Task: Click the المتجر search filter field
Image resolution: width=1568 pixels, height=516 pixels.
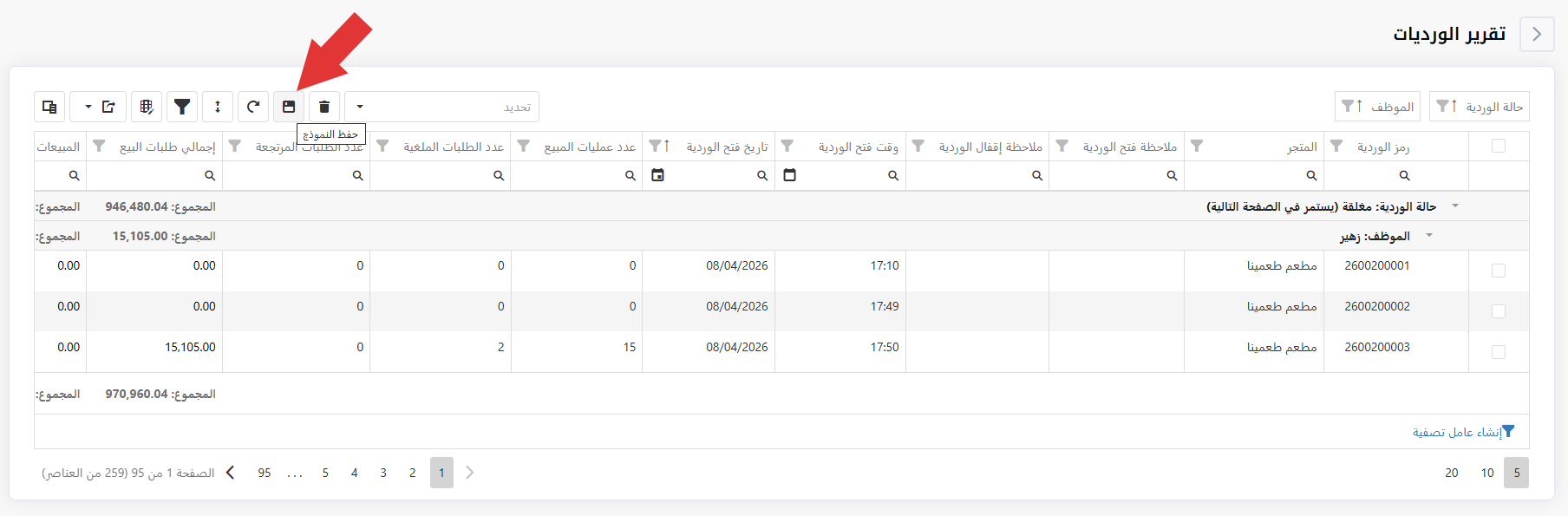Action: (x=1254, y=175)
